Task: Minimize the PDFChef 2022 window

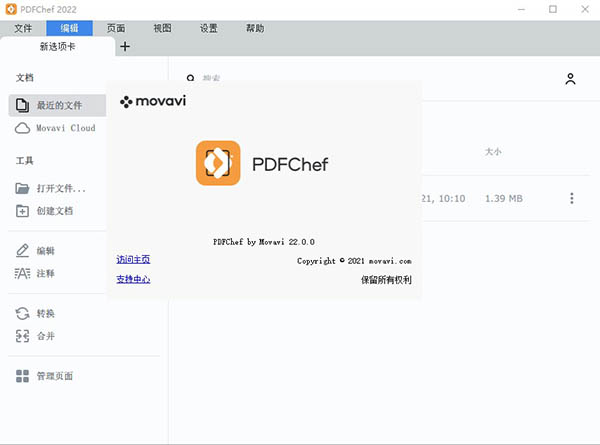Action: (x=521, y=9)
